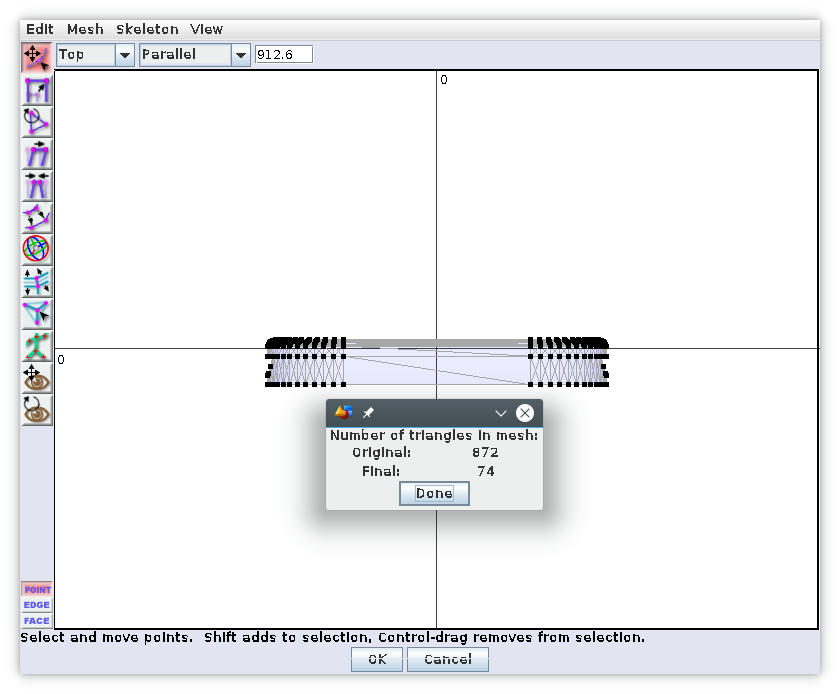Image resolution: width=840 pixels, height=694 pixels.
Task: Switch to POINT selection mode
Action: 37,589
